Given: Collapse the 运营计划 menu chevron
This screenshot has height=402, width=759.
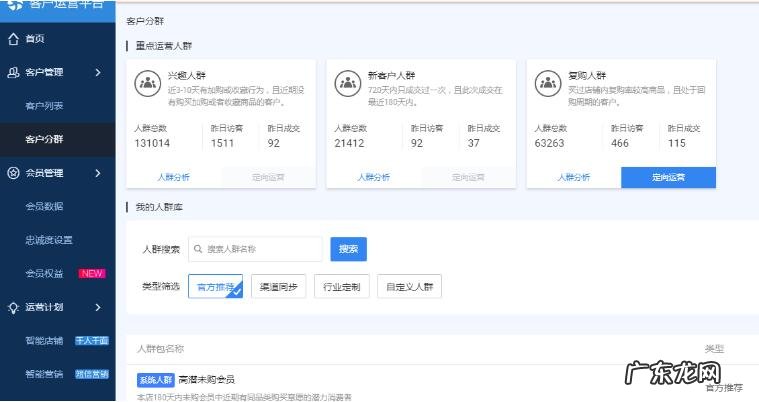Looking at the screenshot, I should tap(98, 308).
